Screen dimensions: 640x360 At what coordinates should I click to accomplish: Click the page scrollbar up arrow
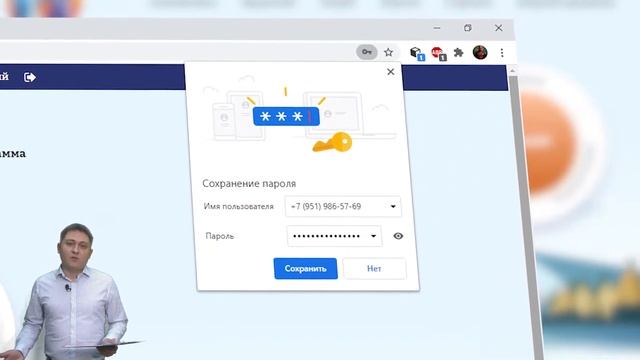click(513, 71)
